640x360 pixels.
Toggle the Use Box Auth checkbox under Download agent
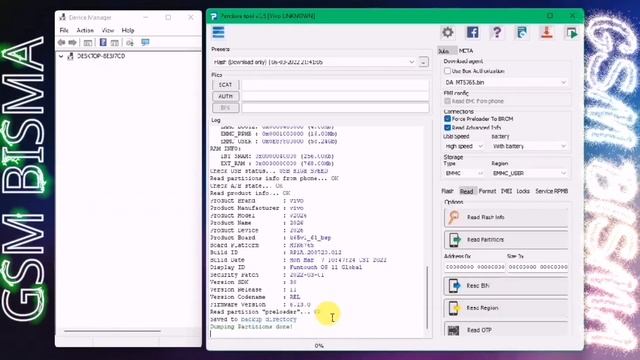click(x=447, y=71)
